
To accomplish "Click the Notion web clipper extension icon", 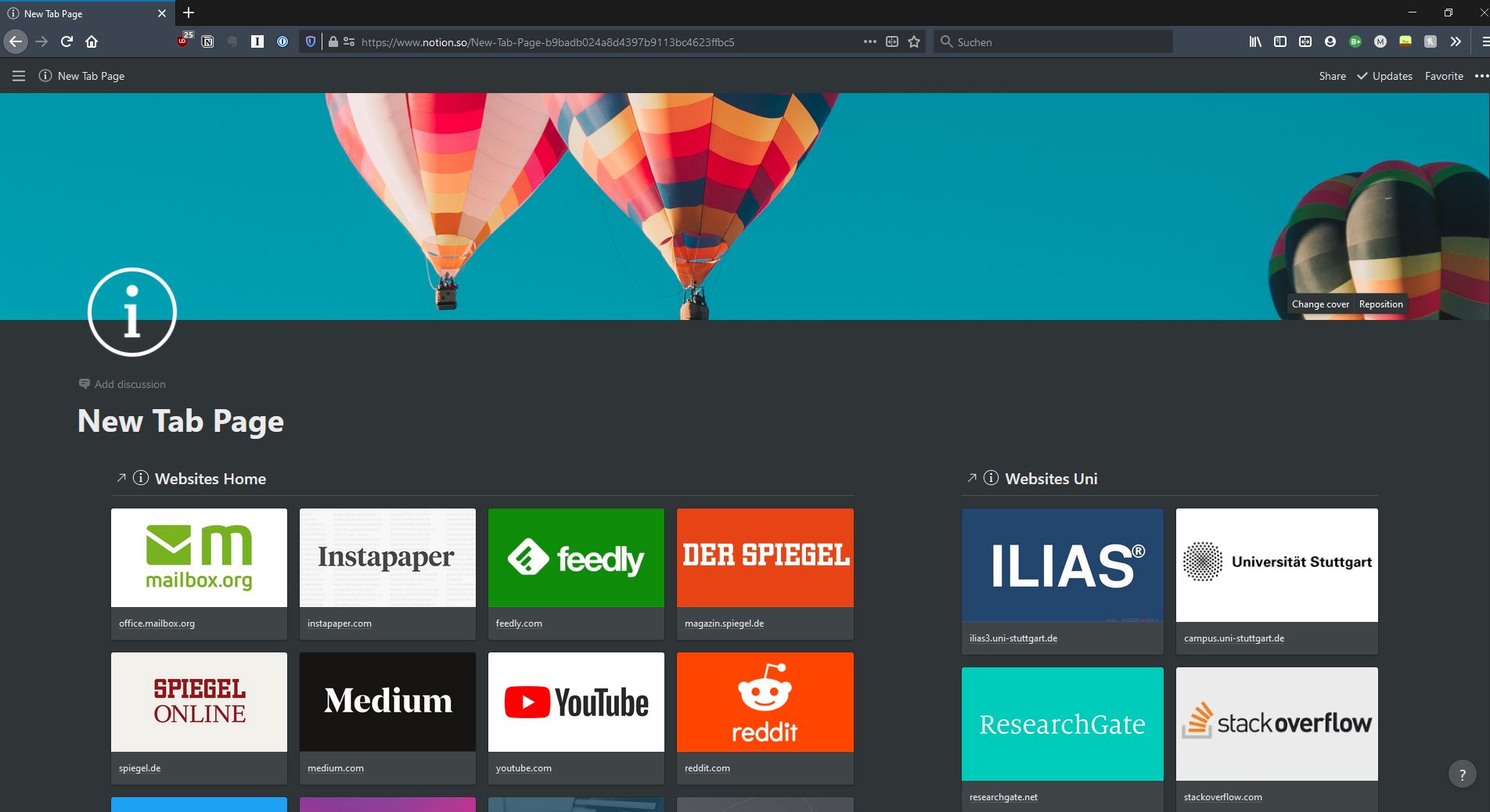I will tap(207, 41).
